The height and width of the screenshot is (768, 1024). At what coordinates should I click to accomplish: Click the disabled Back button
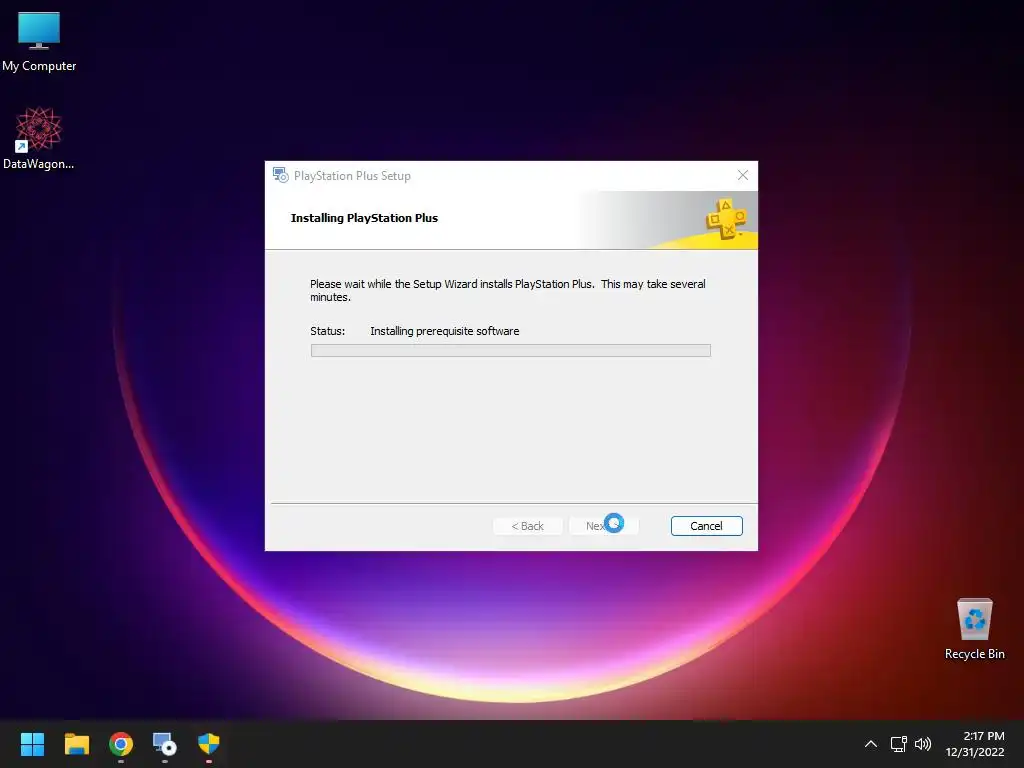coord(528,526)
